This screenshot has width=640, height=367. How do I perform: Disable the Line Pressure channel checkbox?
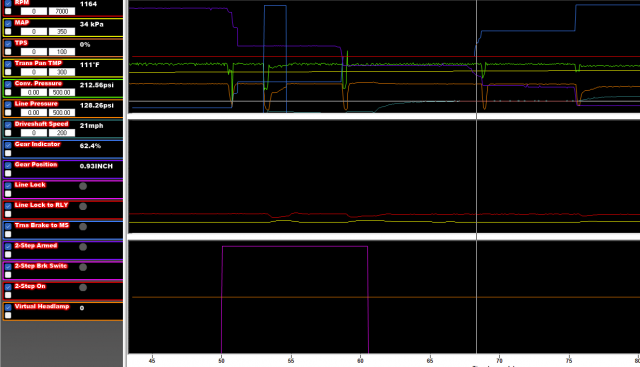[x=8, y=104]
